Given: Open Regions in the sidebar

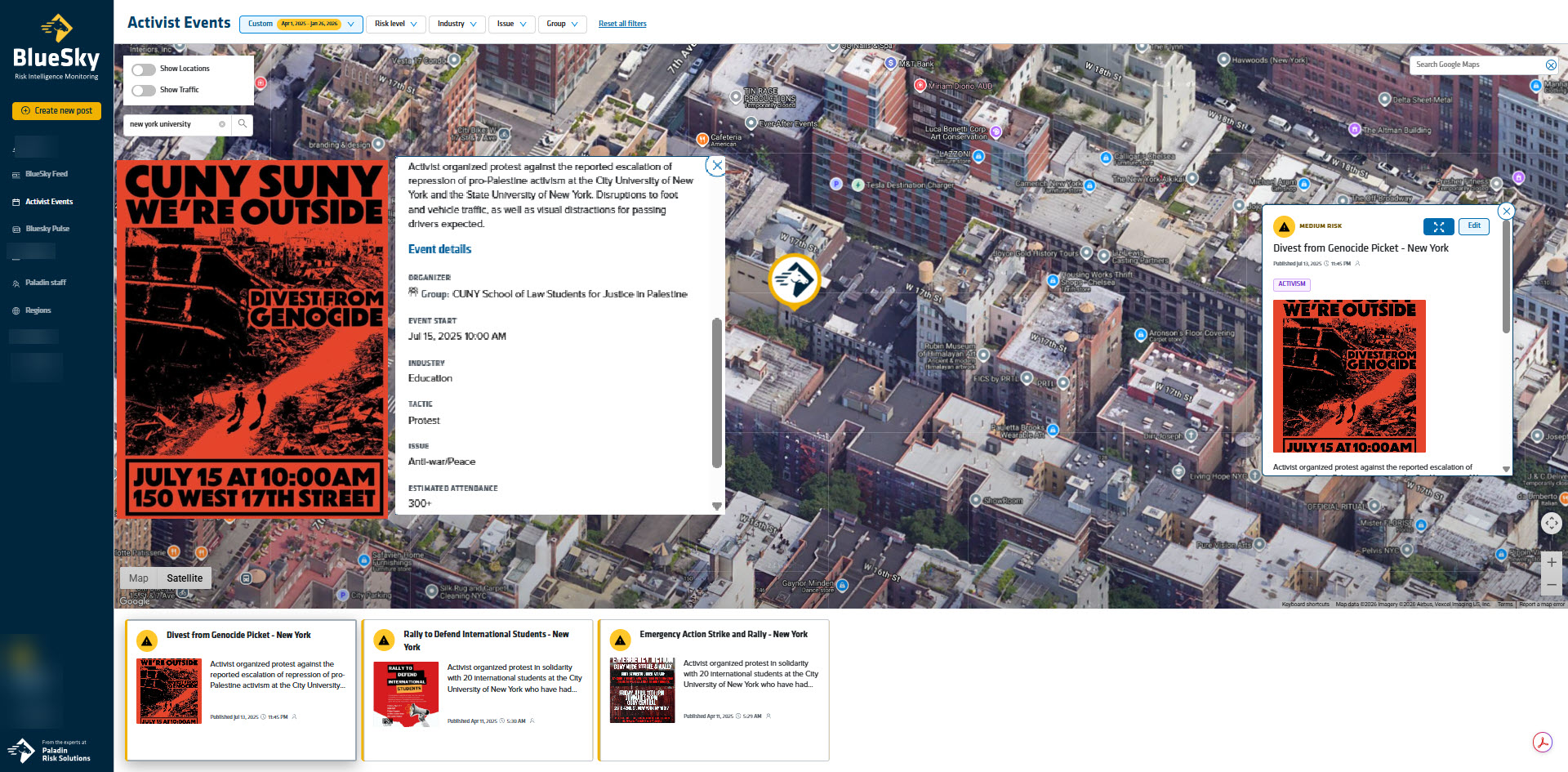Looking at the screenshot, I should click(x=38, y=310).
